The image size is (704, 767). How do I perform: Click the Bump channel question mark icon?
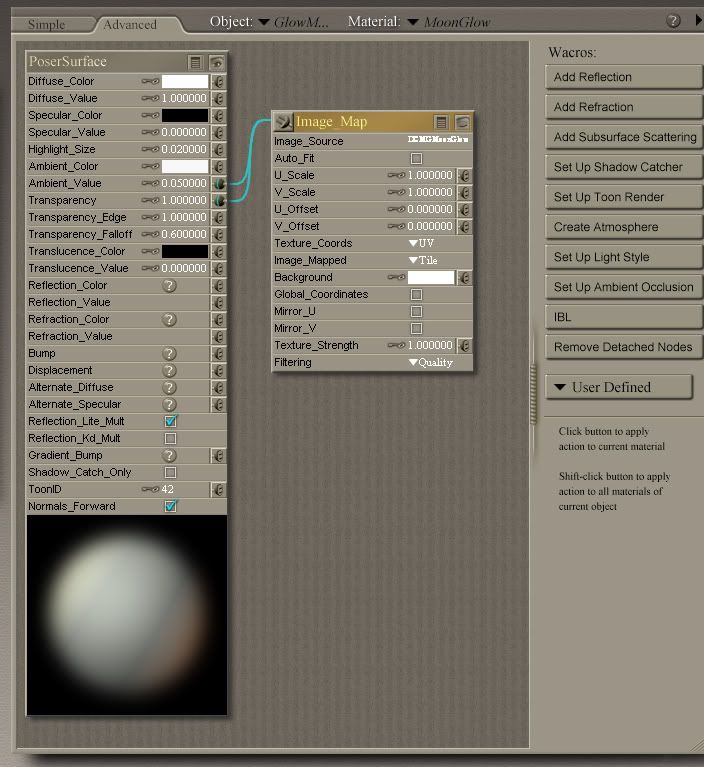point(170,354)
